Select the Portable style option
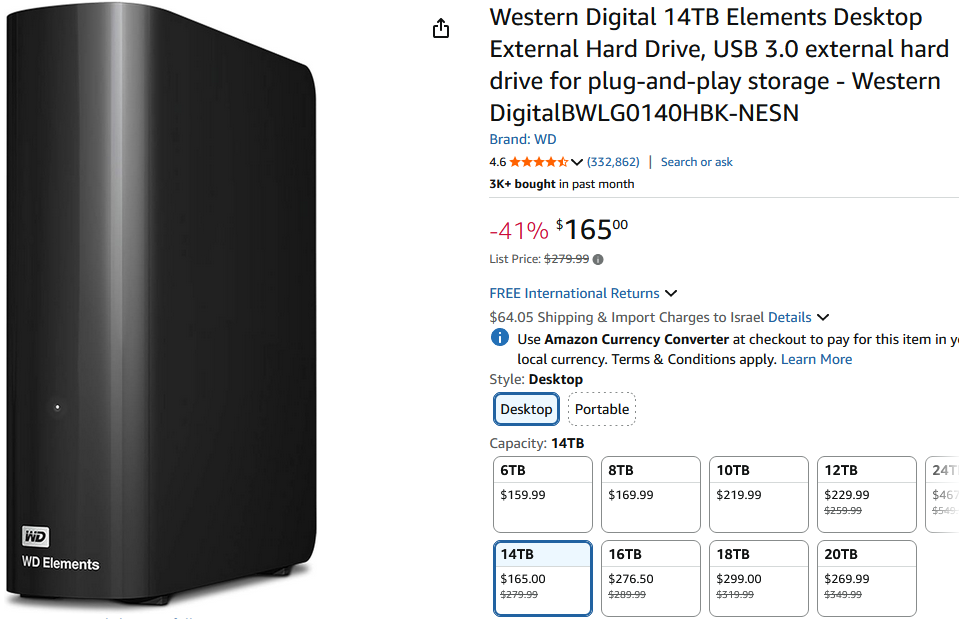Screen dimensions: 959x619 tap(602, 409)
